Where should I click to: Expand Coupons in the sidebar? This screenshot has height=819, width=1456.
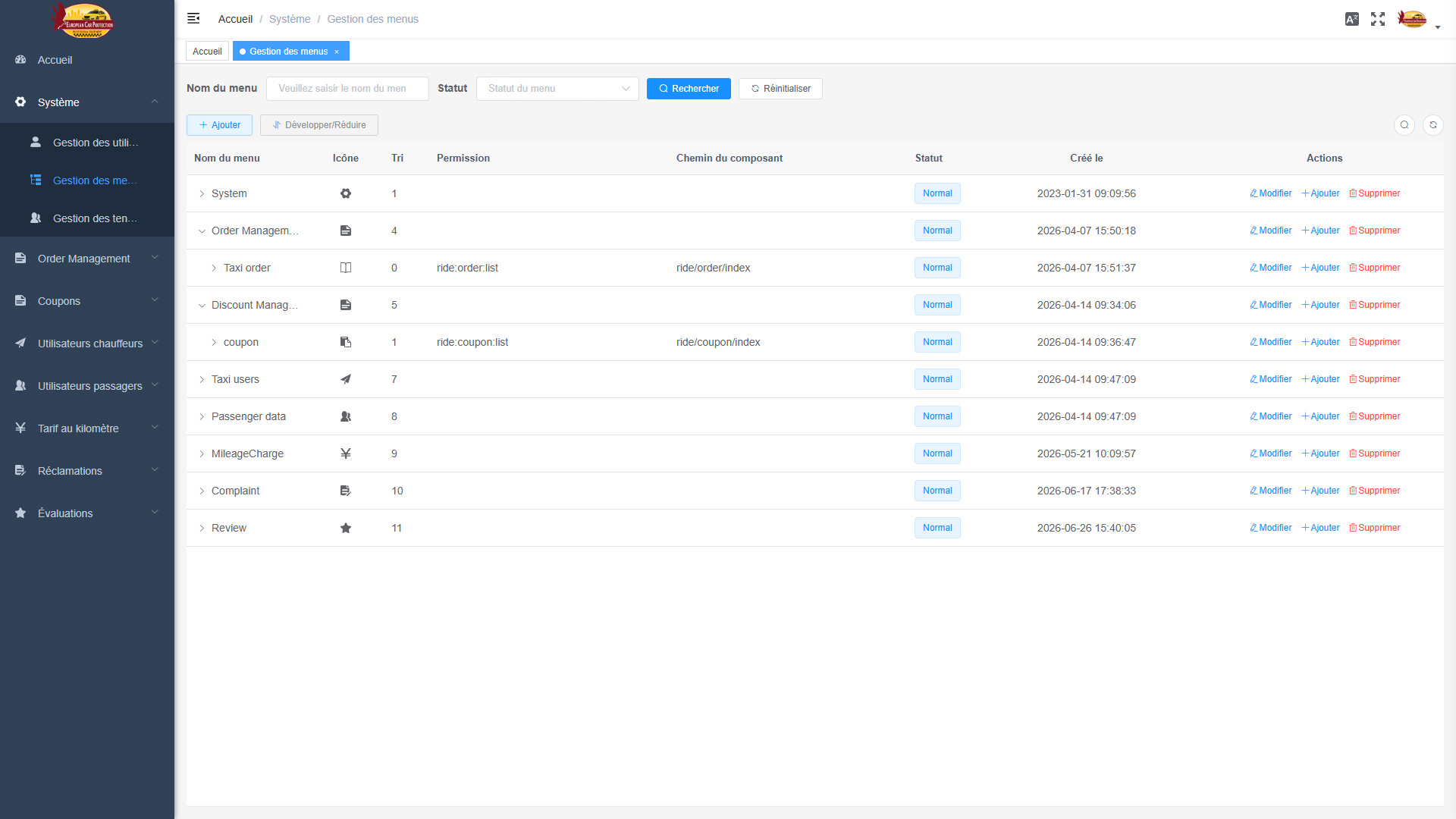point(87,301)
